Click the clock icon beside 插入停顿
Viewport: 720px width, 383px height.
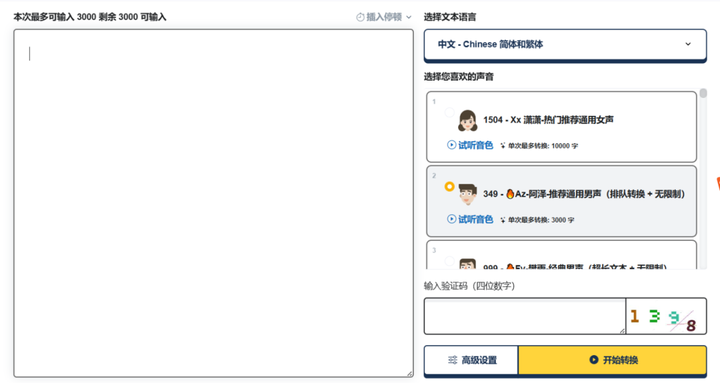(360, 17)
